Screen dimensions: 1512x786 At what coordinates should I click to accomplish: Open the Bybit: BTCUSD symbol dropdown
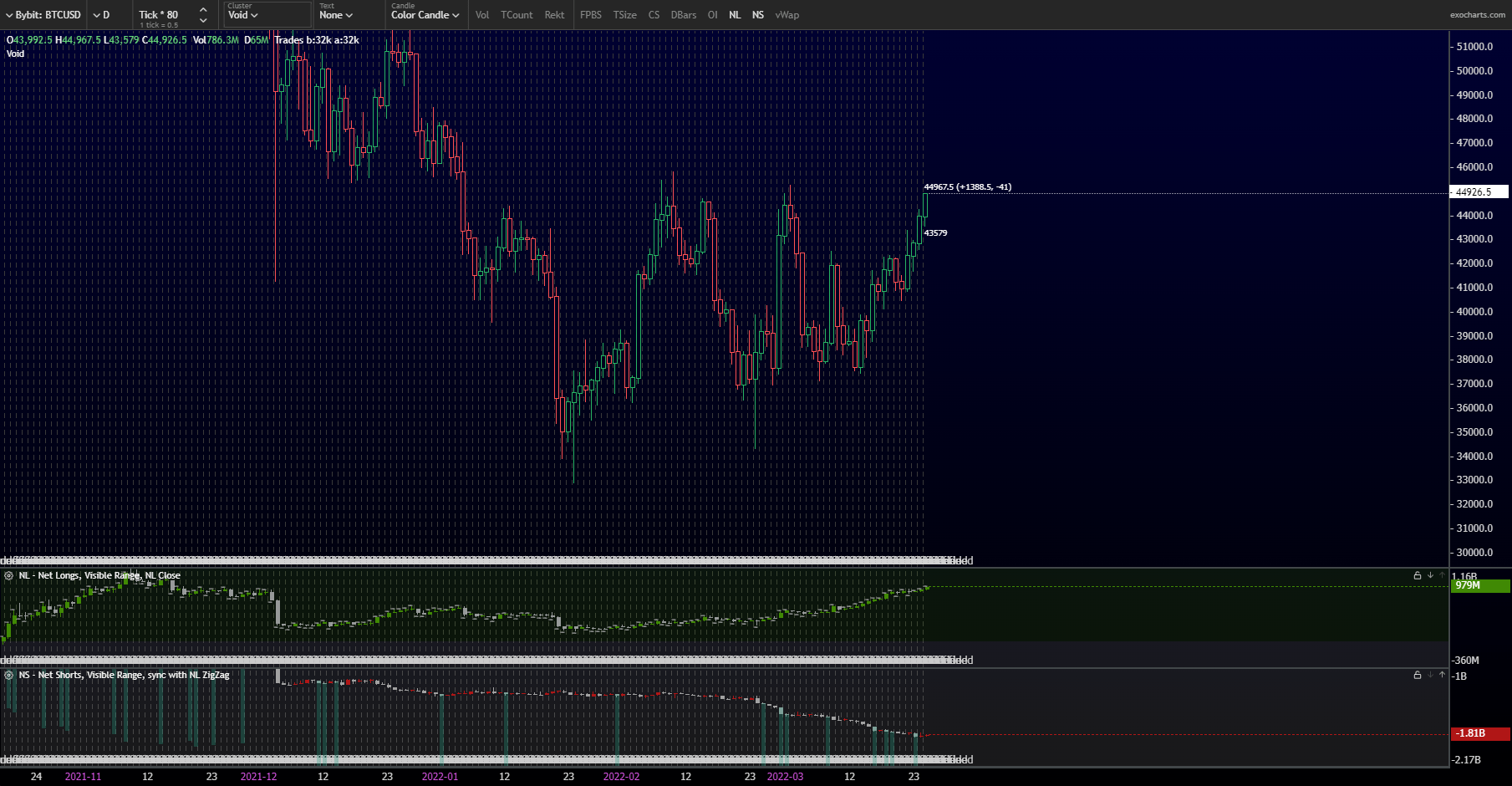pyautogui.click(x=43, y=15)
